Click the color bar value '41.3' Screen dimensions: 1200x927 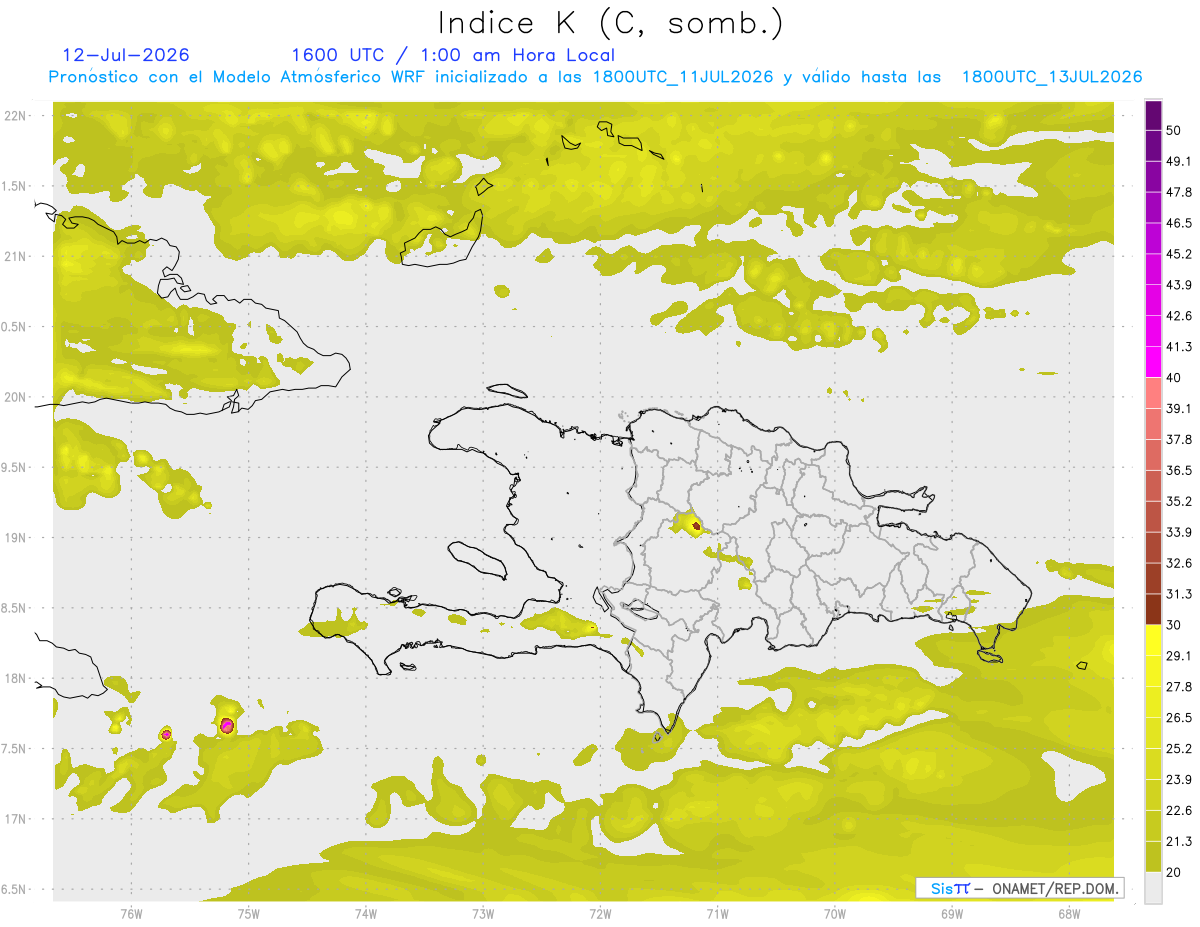pos(1179,347)
